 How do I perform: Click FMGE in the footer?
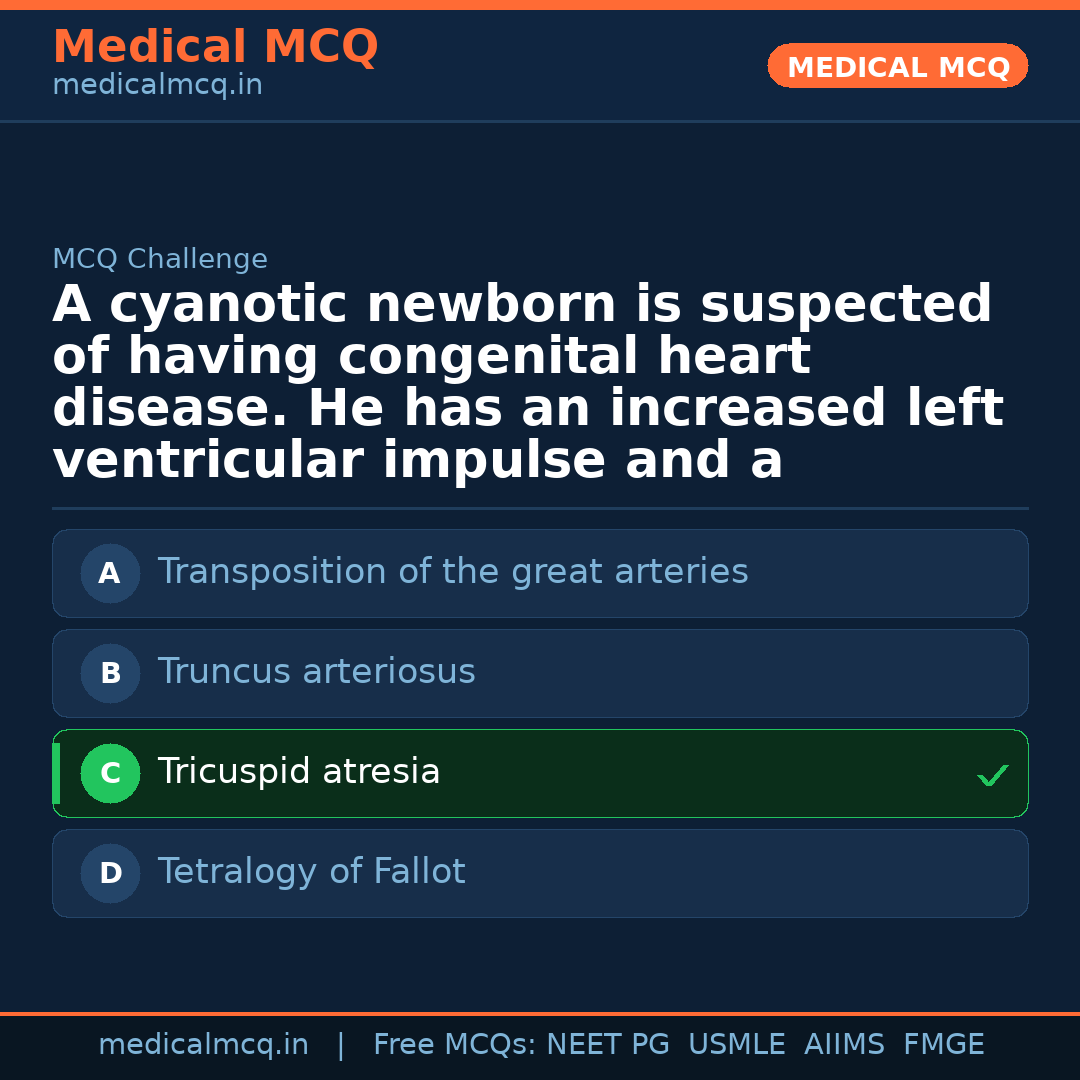943,1045
